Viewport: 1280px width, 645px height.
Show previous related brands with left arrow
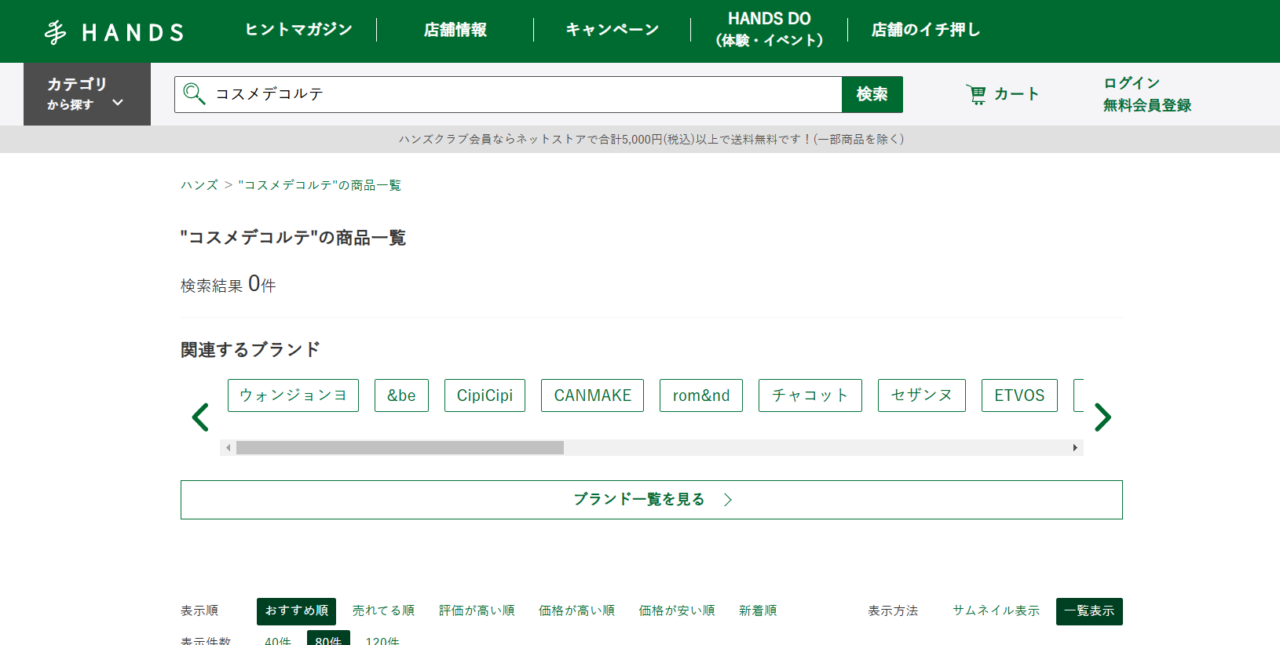200,417
